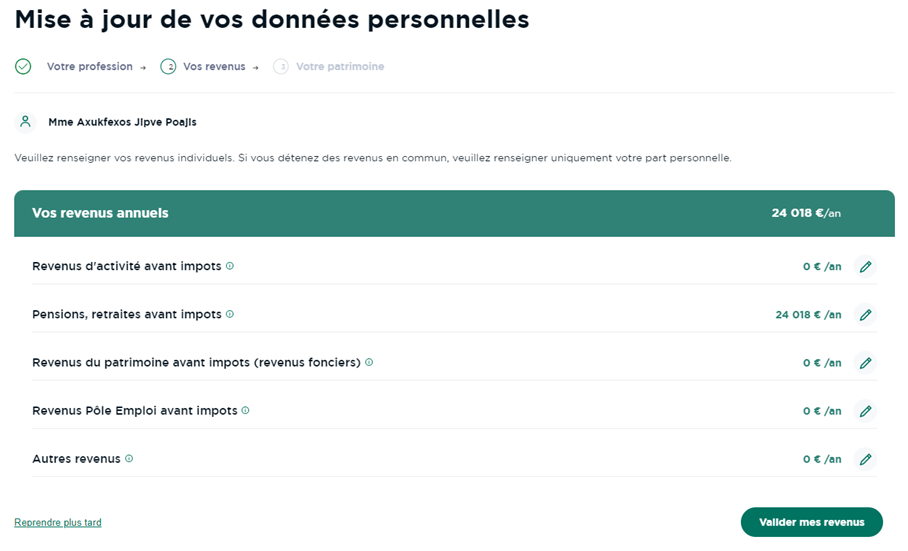Open the Votre patrimoine step
The height and width of the screenshot is (551, 908).
coord(340,67)
